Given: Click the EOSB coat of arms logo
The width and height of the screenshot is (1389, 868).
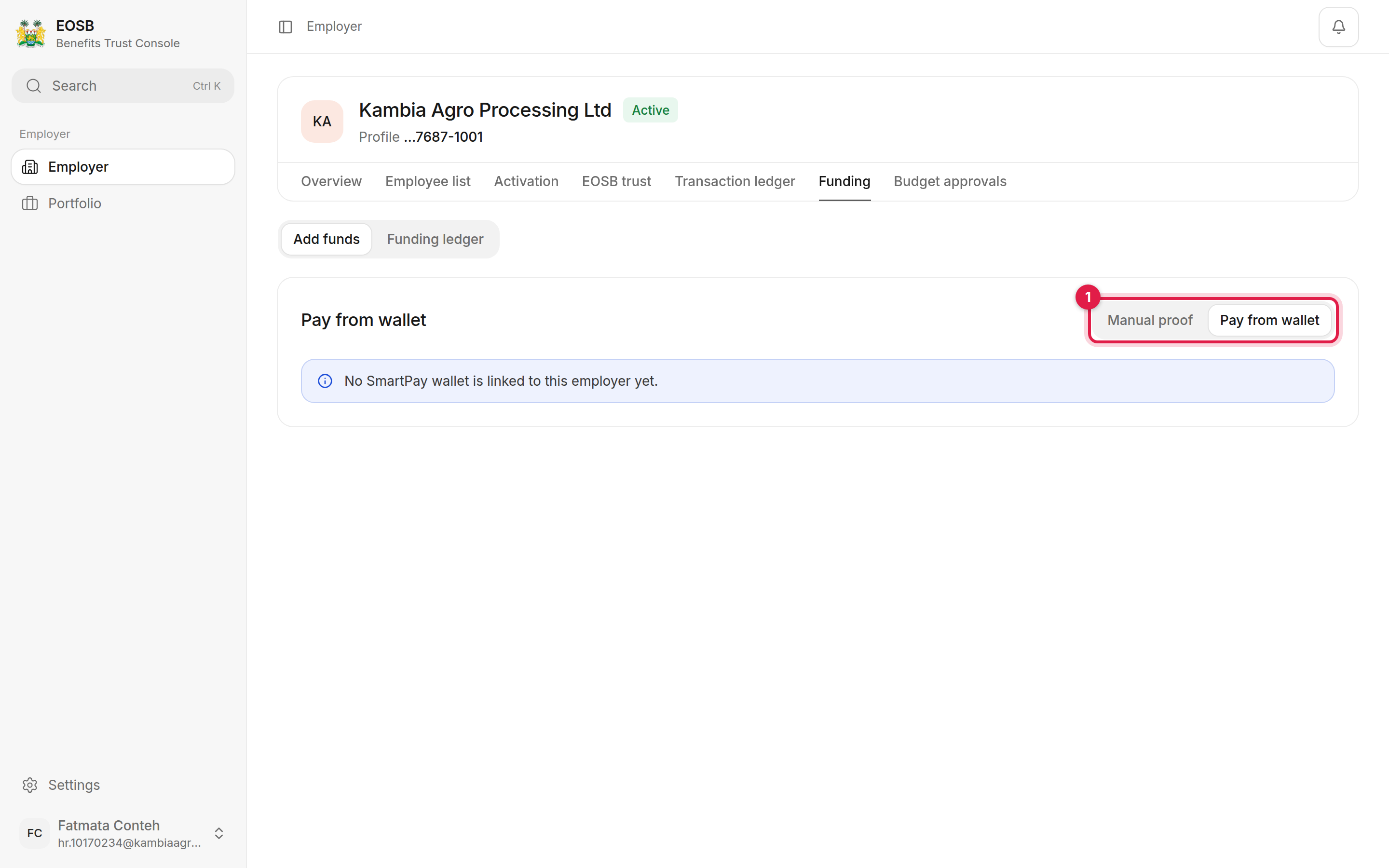Looking at the screenshot, I should click(x=31, y=33).
